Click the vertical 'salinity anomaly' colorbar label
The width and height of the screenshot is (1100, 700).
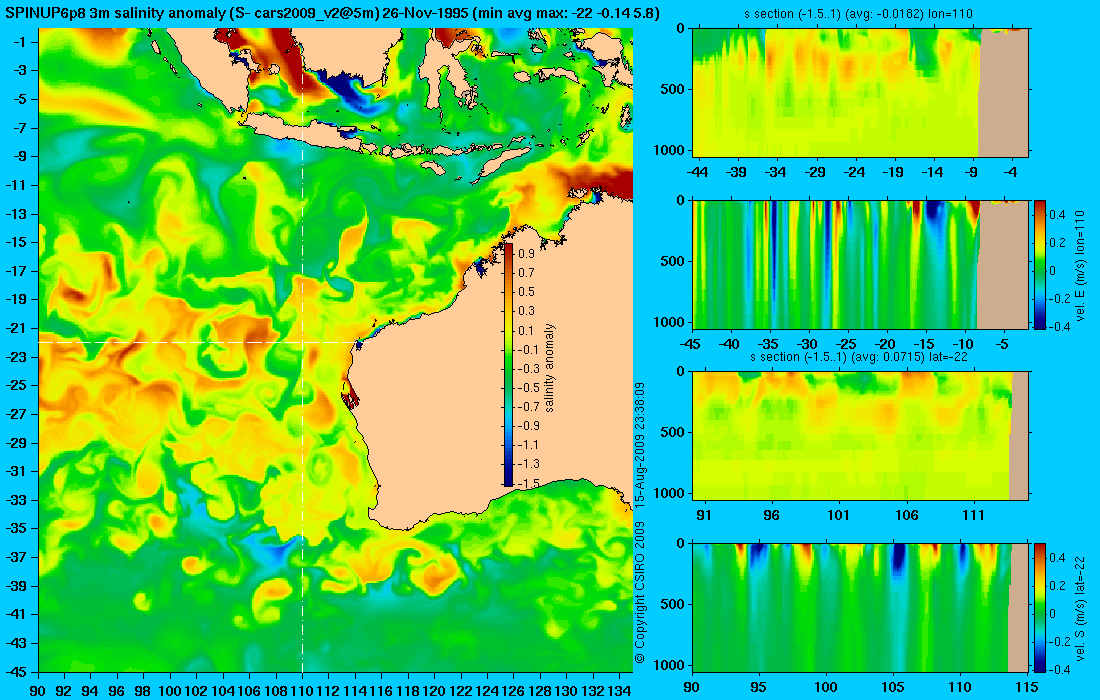pyautogui.click(x=549, y=367)
